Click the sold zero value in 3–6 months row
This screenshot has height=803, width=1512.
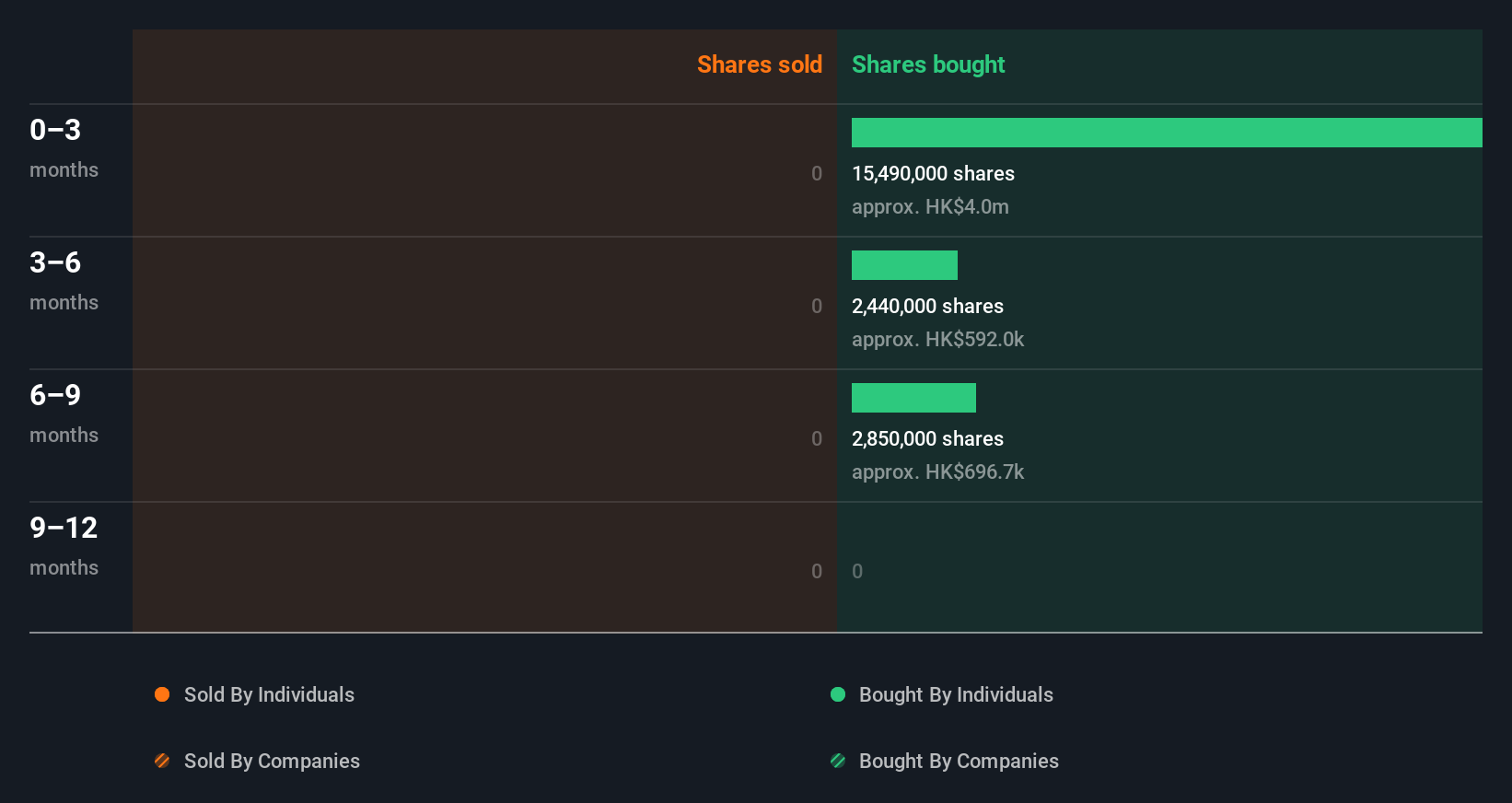click(817, 306)
